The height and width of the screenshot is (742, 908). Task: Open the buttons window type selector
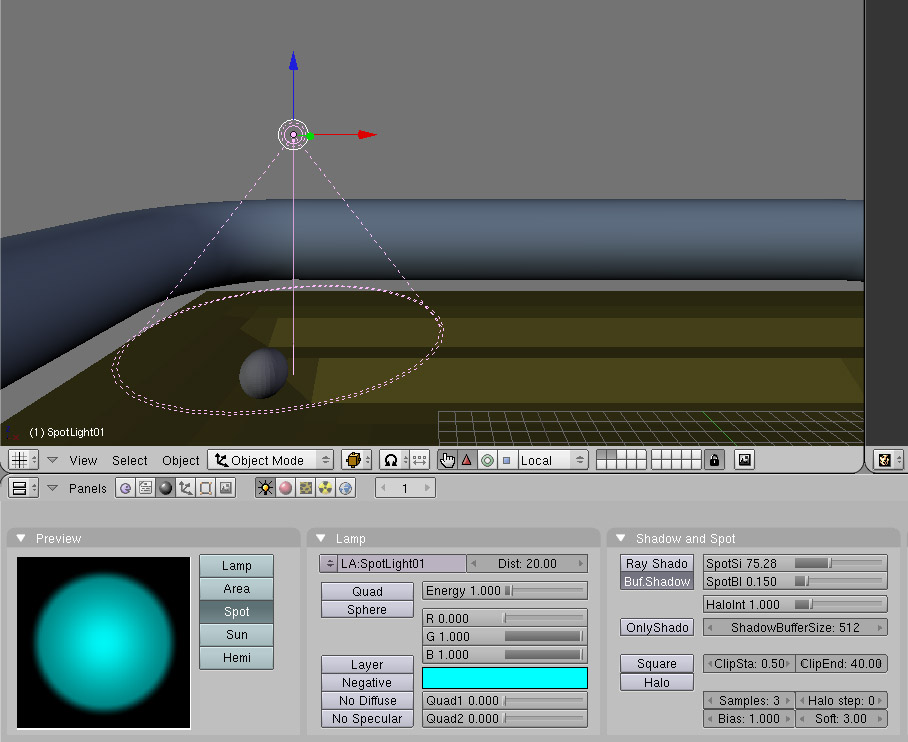coord(23,488)
